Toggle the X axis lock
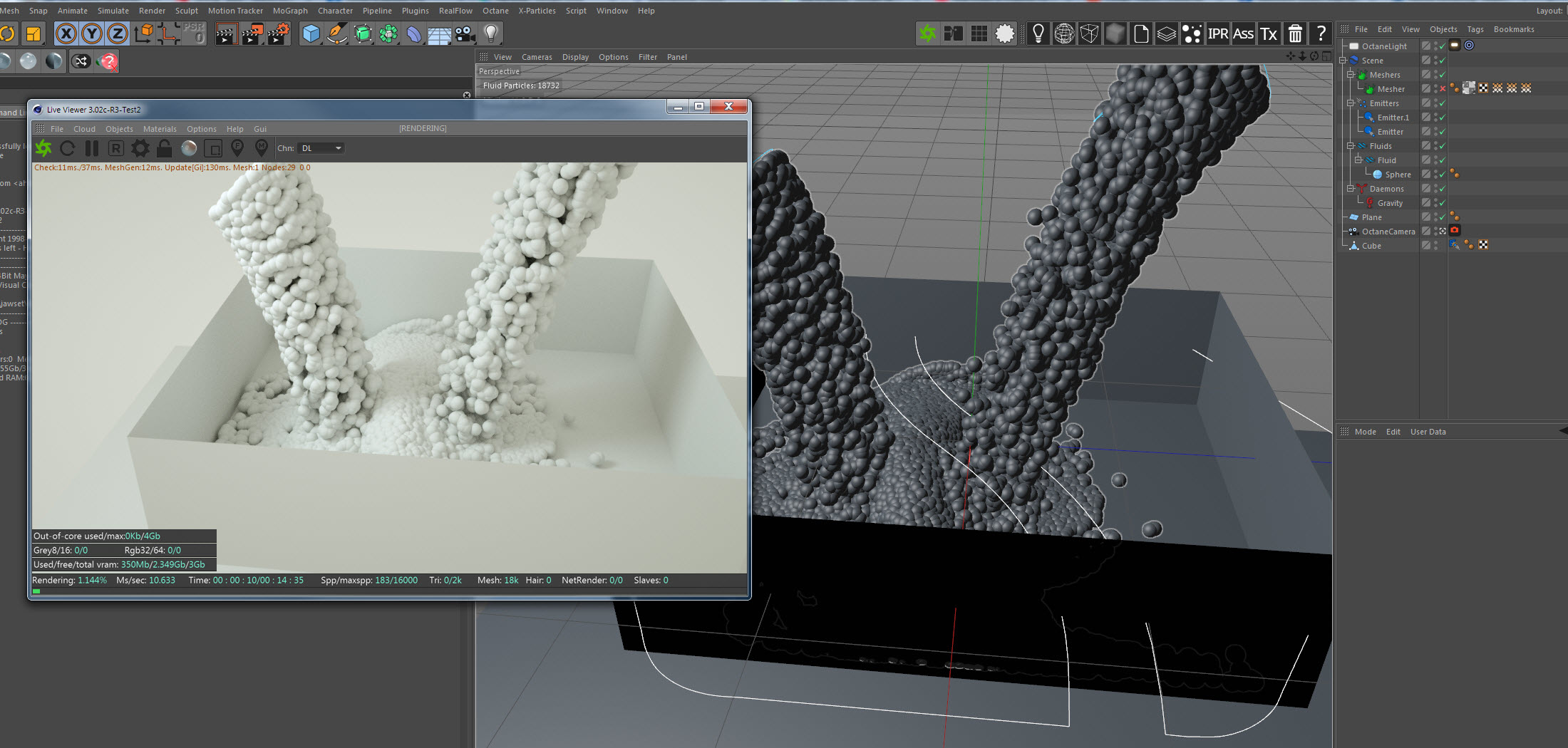1568x748 pixels. [x=66, y=33]
